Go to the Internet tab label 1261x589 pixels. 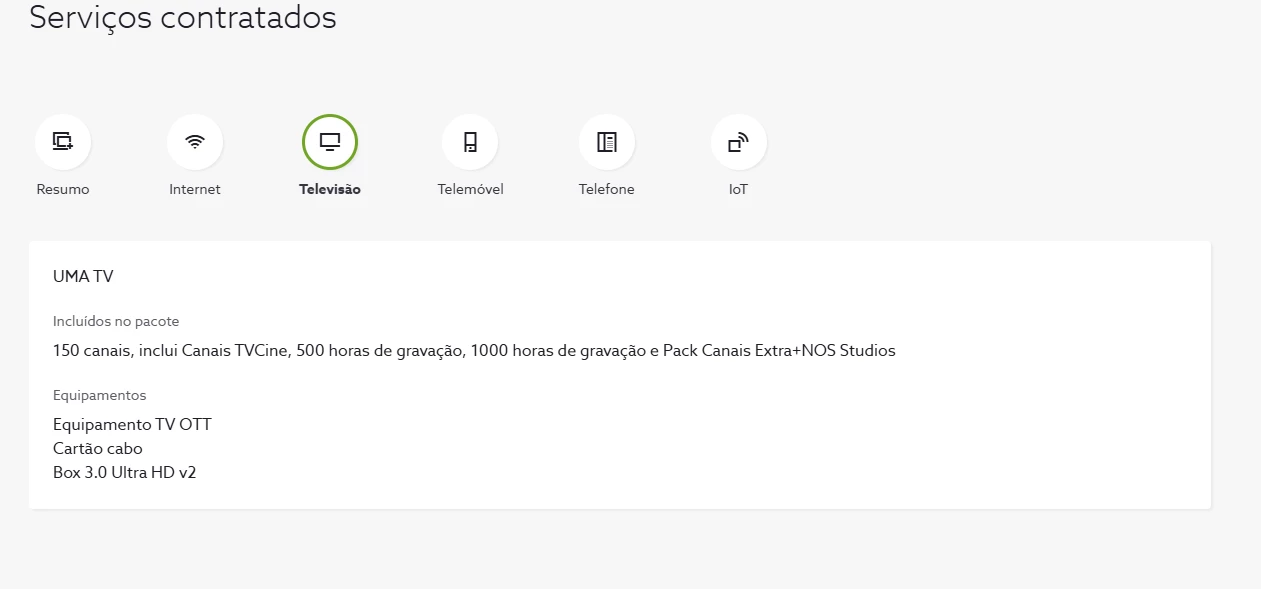coord(195,189)
